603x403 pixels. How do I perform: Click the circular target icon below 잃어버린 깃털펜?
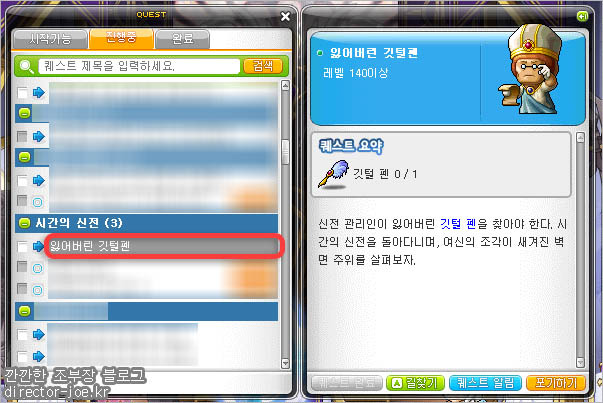tap(37, 268)
